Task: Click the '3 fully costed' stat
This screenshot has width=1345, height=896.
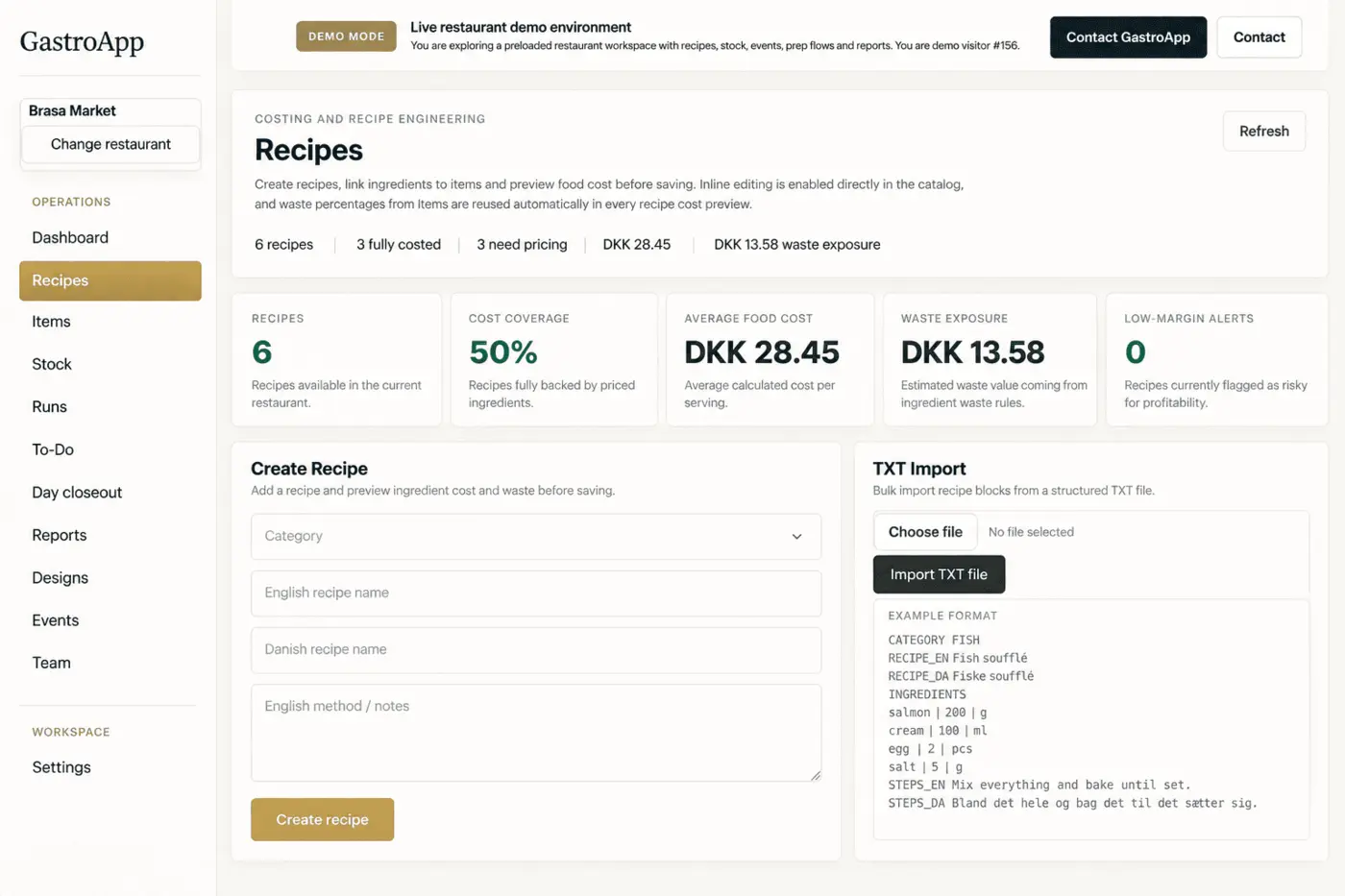Action: [x=399, y=245]
